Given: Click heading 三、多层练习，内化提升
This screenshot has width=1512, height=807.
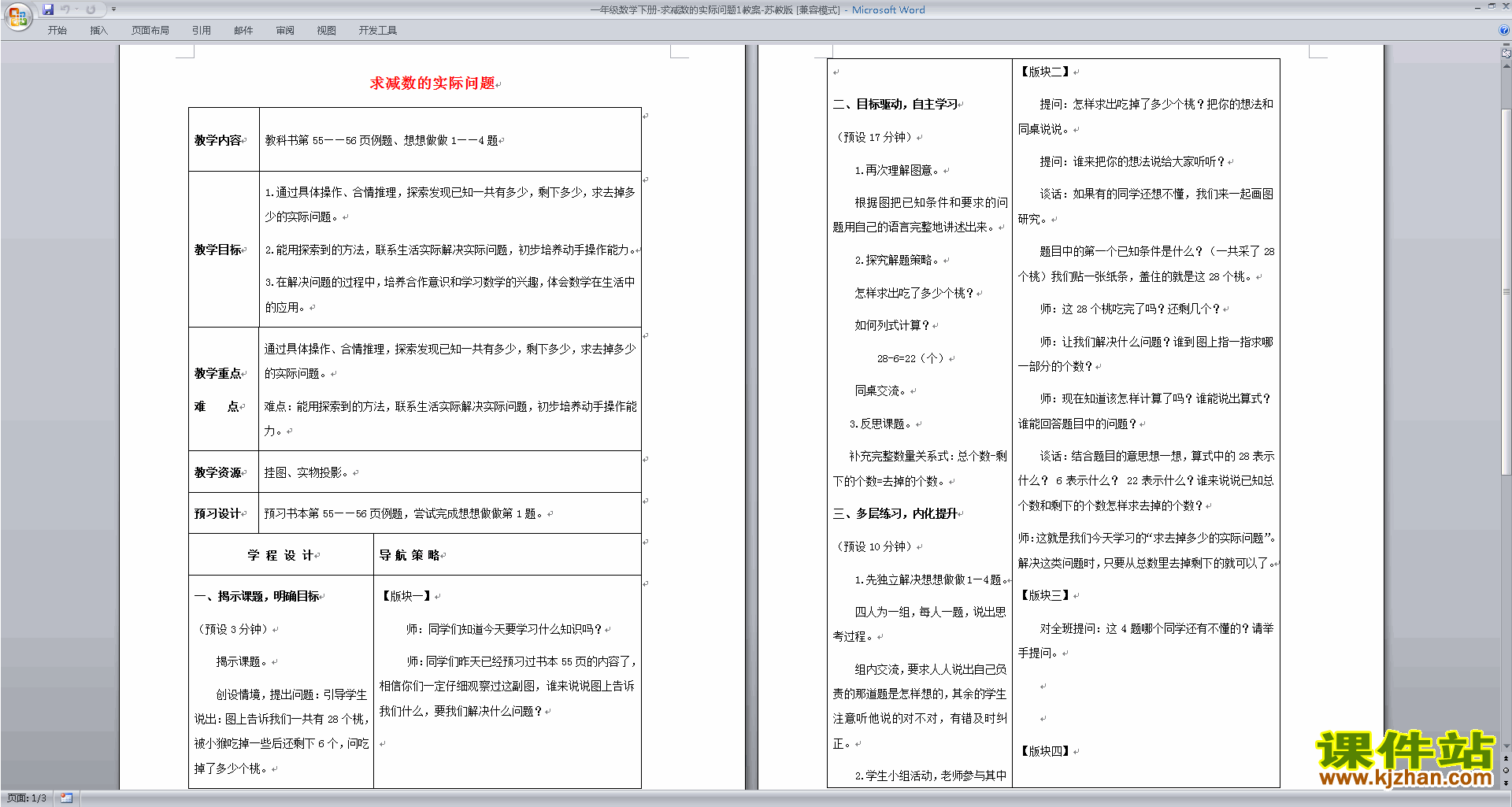Looking at the screenshot, I should 895,513.
